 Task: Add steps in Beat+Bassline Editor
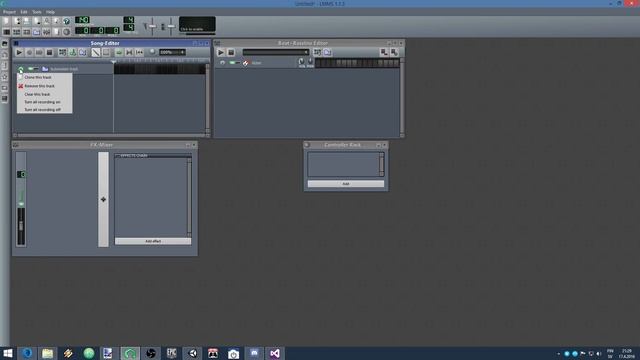click(394, 52)
